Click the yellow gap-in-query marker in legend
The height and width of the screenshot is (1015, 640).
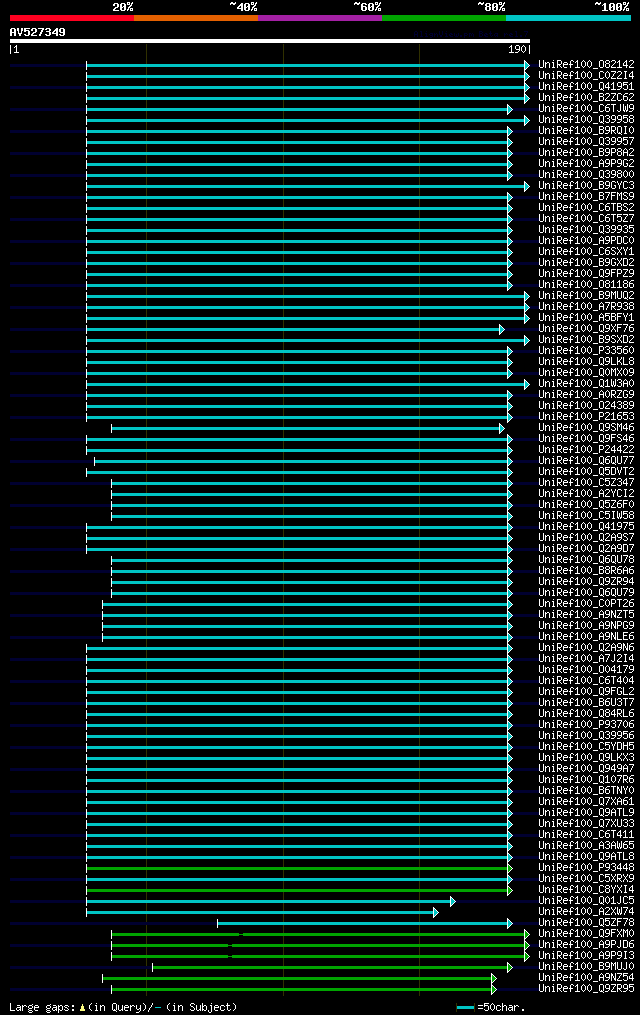pos(82,1008)
